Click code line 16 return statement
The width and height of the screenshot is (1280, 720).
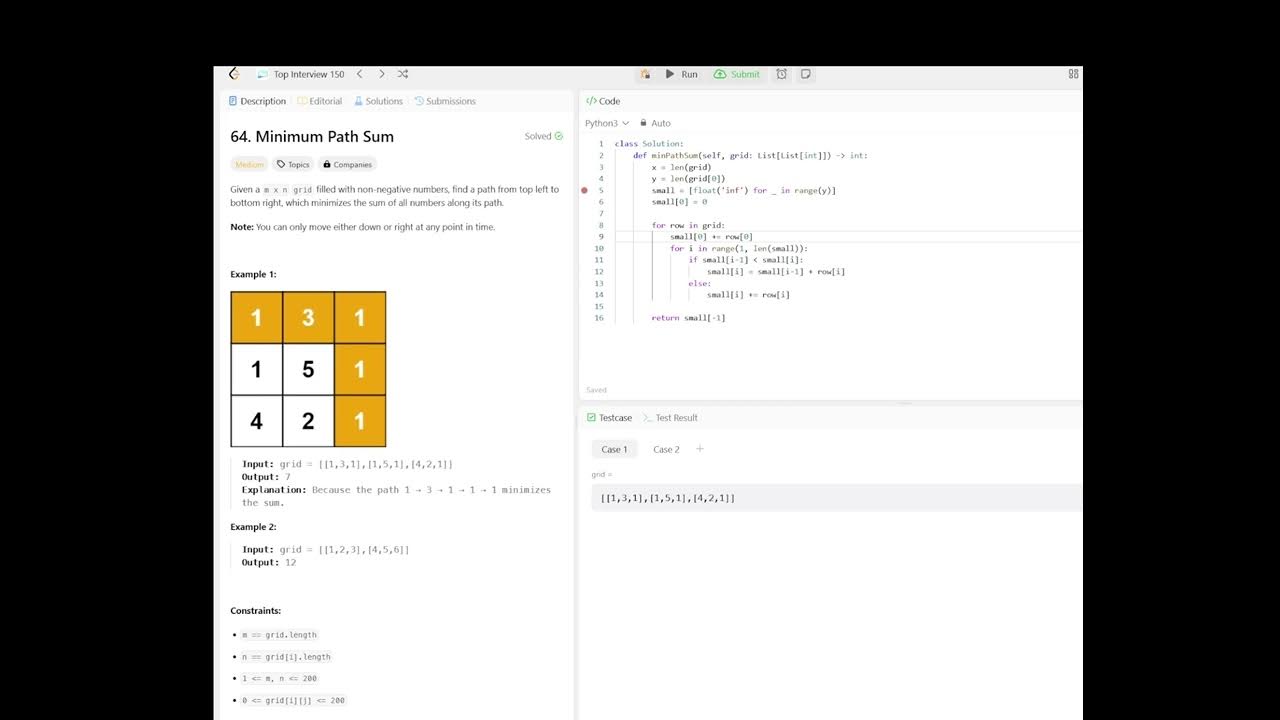click(688, 318)
